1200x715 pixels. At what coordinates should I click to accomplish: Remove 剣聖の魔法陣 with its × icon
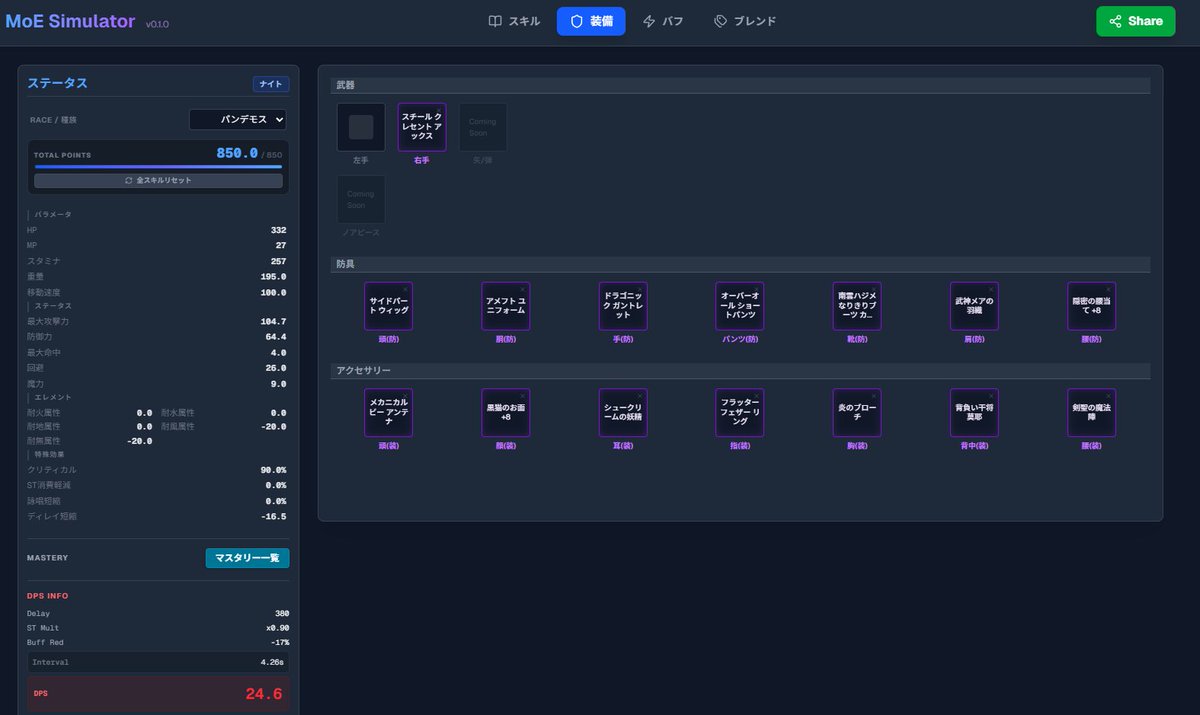(x=1107, y=395)
